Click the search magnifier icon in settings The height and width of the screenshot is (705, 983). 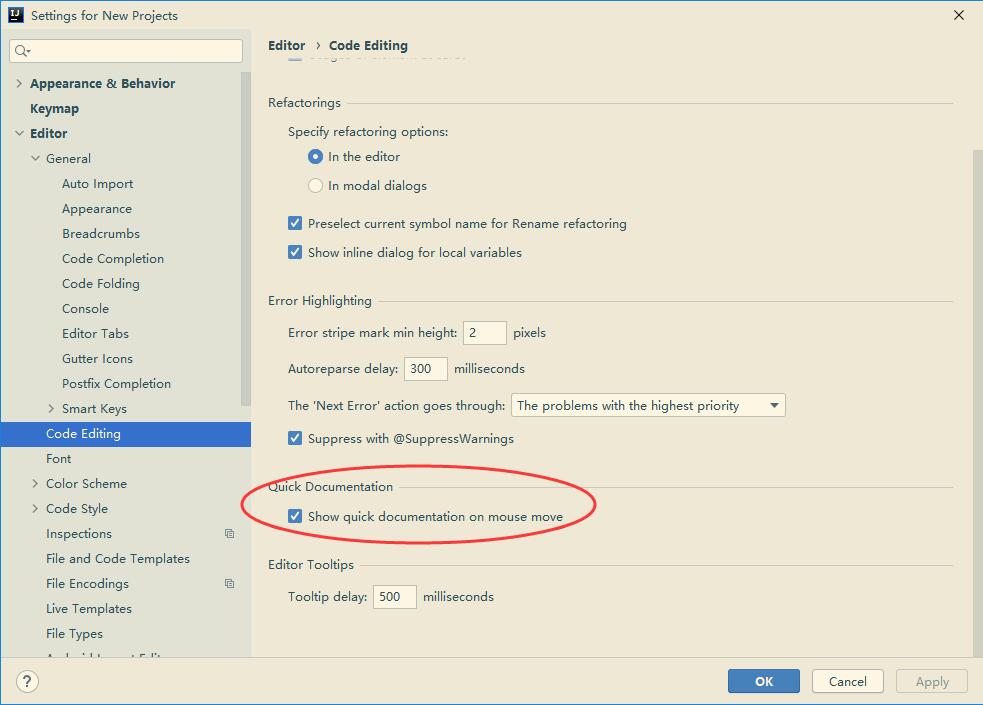(20, 51)
